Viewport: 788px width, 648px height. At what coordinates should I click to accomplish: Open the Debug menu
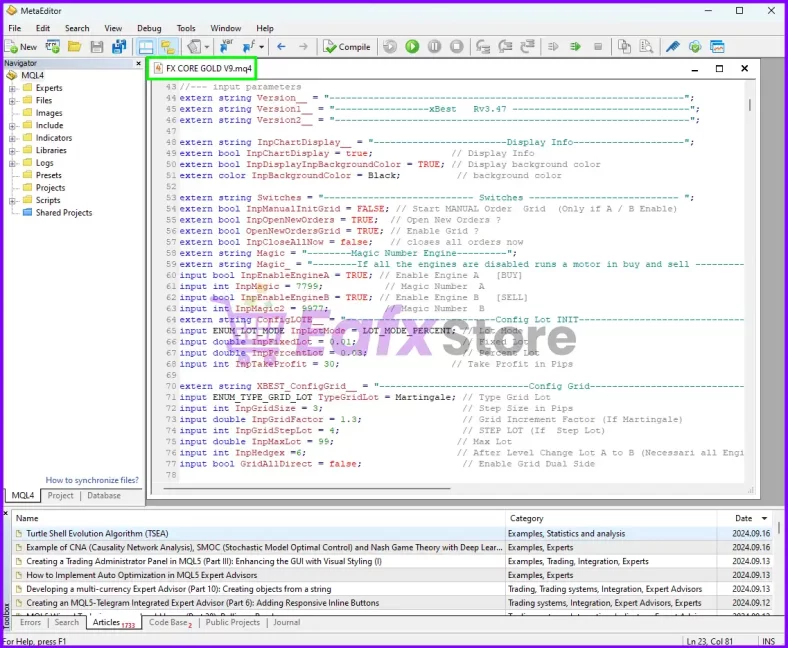149,28
